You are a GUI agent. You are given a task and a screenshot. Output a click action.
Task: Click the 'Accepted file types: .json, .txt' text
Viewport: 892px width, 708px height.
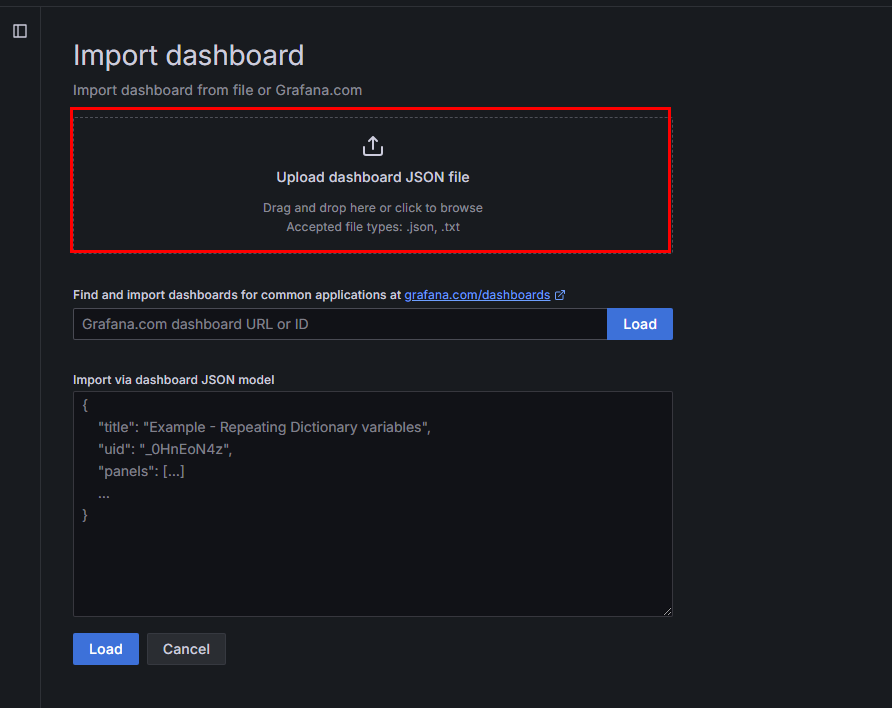373,227
